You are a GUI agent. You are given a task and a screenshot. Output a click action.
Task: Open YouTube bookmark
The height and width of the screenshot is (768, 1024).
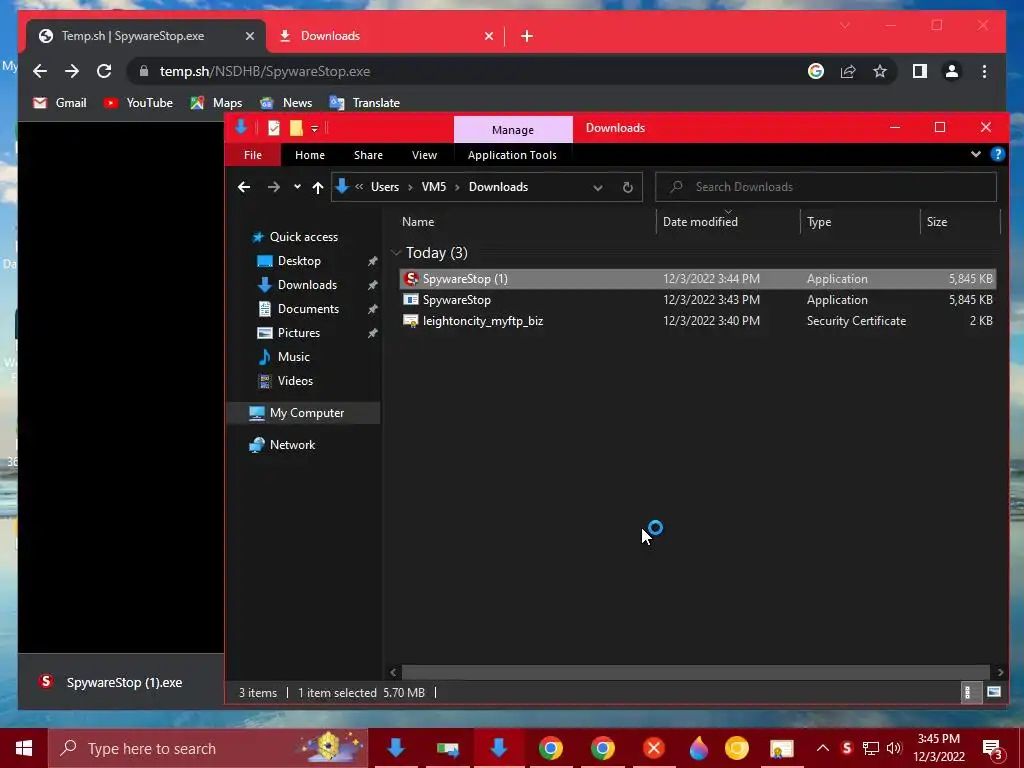pos(138,103)
